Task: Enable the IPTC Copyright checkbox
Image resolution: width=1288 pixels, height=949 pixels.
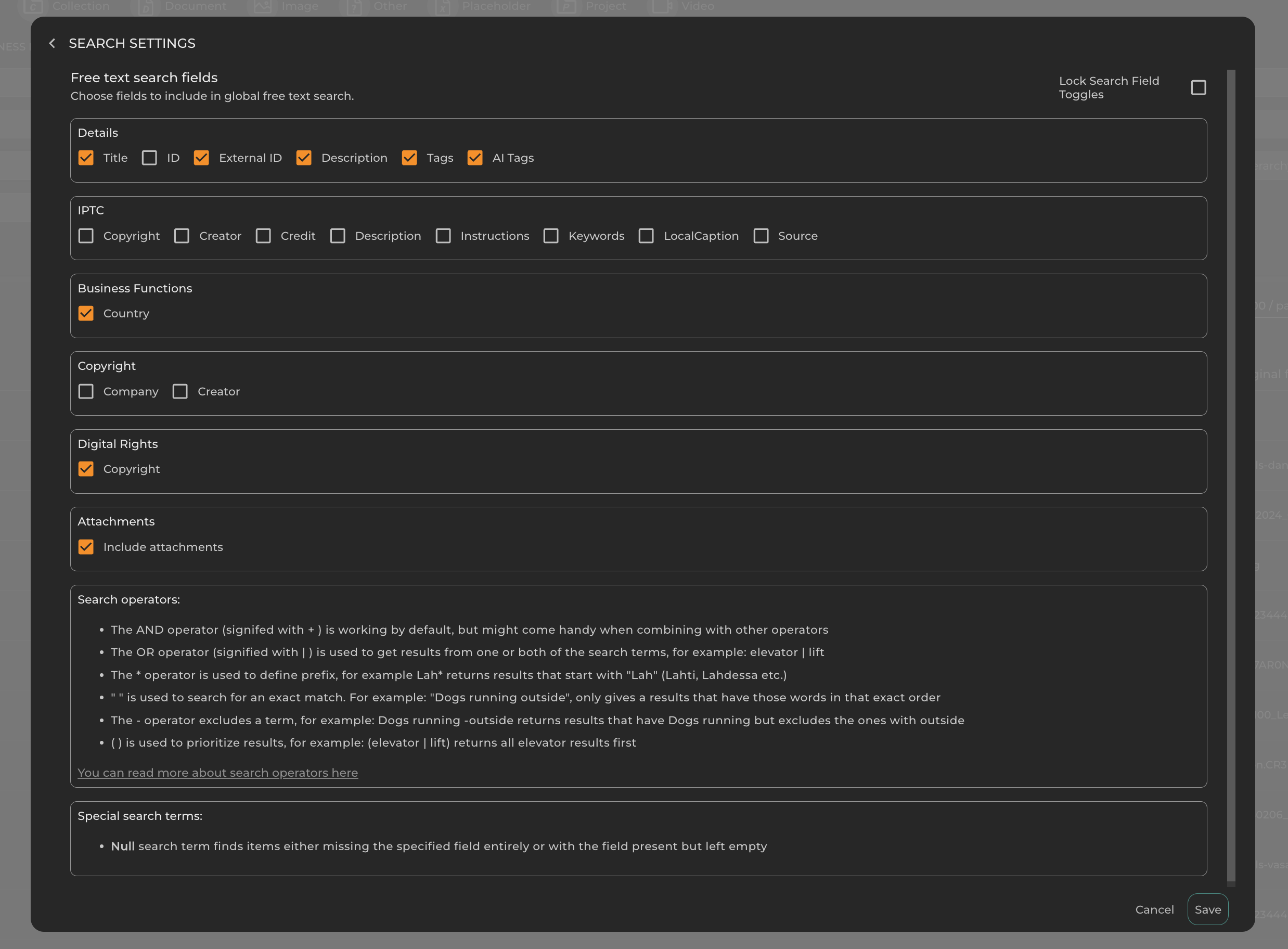Action: click(x=85, y=236)
